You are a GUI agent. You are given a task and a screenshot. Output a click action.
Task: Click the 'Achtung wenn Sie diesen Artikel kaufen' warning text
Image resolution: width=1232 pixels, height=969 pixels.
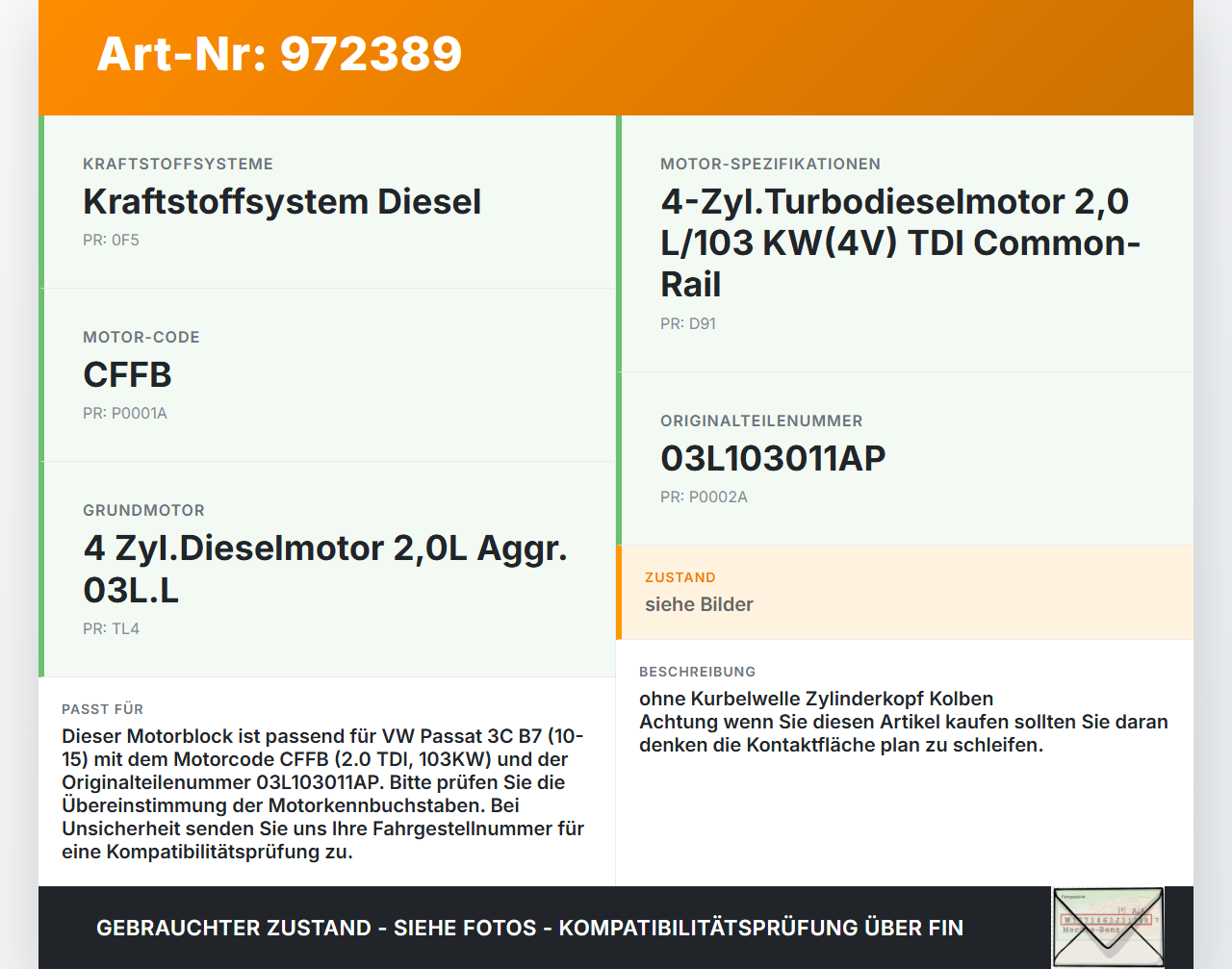point(904,733)
